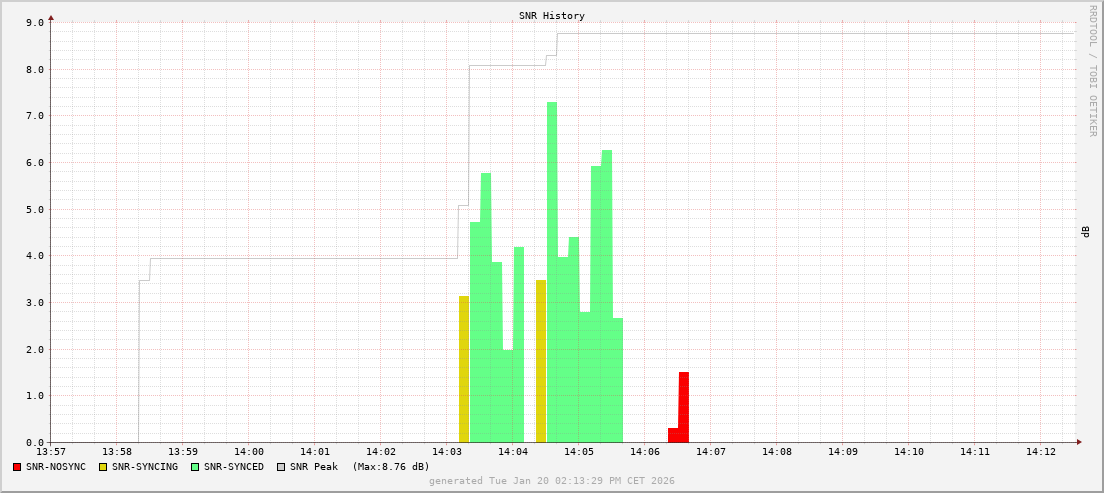Click the shorter red bar after 14:06
This screenshot has height=493, width=1104.
click(x=673, y=435)
